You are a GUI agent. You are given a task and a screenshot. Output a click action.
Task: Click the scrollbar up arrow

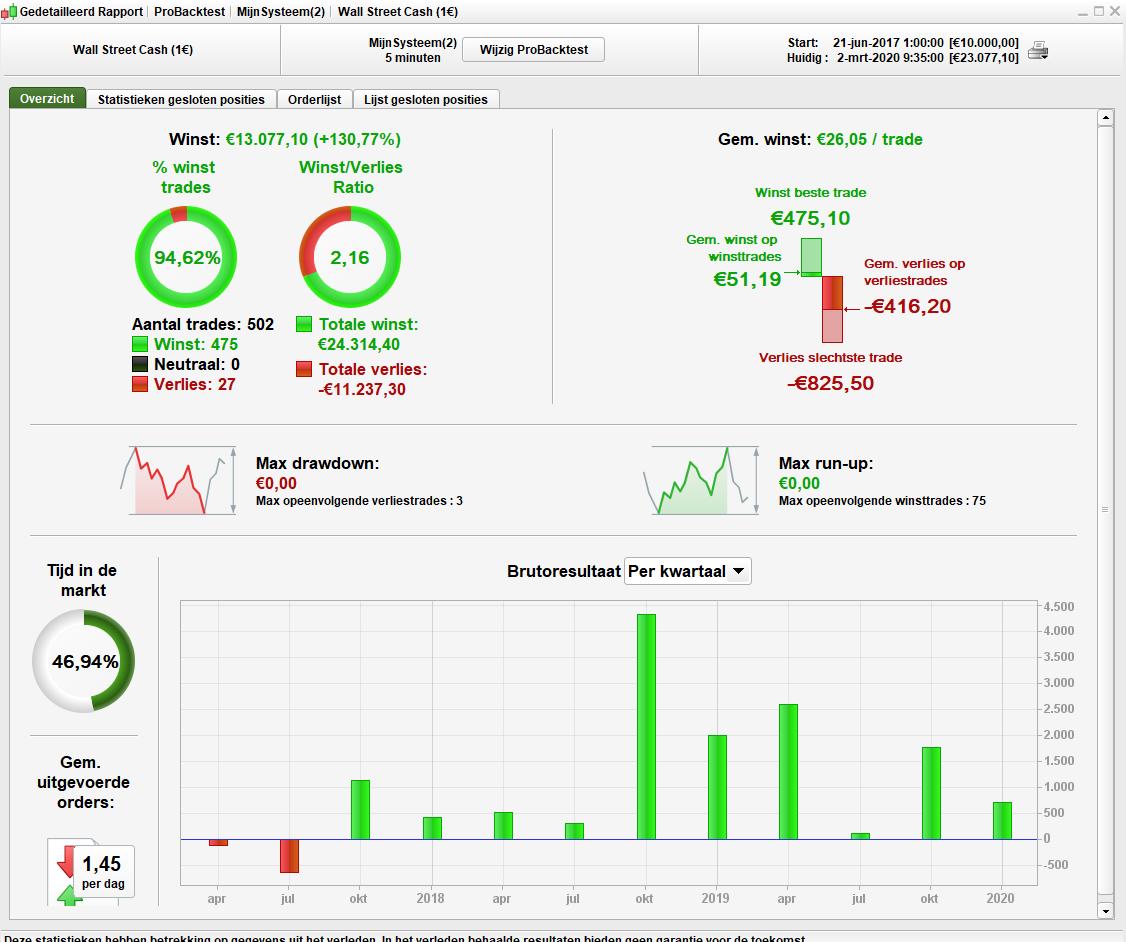pyautogui.click(x=1105, y=118)
